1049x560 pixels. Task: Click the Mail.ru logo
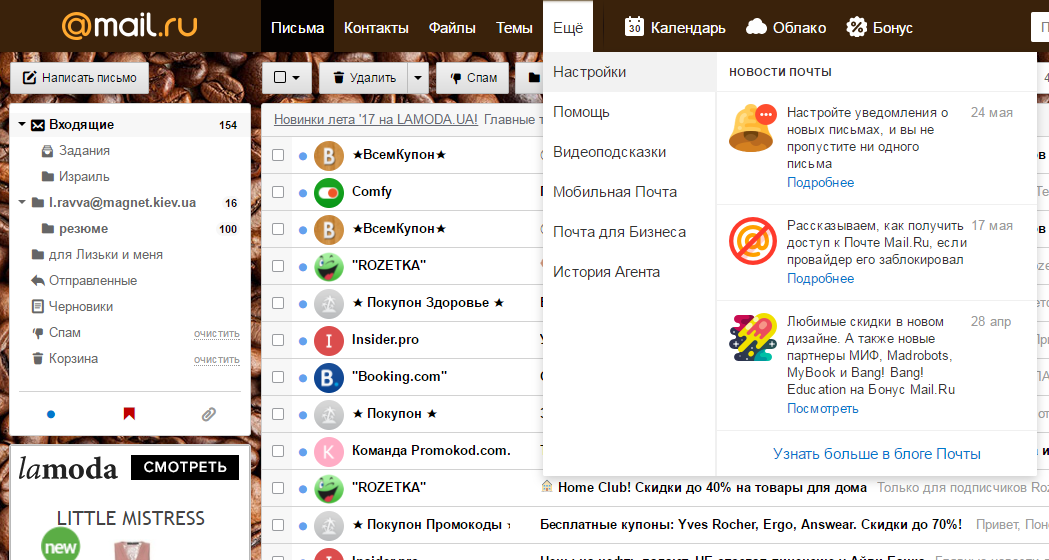(x=129, y=27)
